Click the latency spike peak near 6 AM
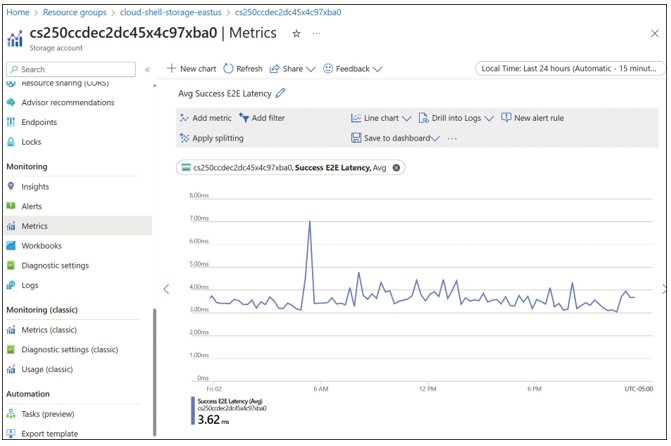Screen dimensions: 671x446 pos(310,221)
